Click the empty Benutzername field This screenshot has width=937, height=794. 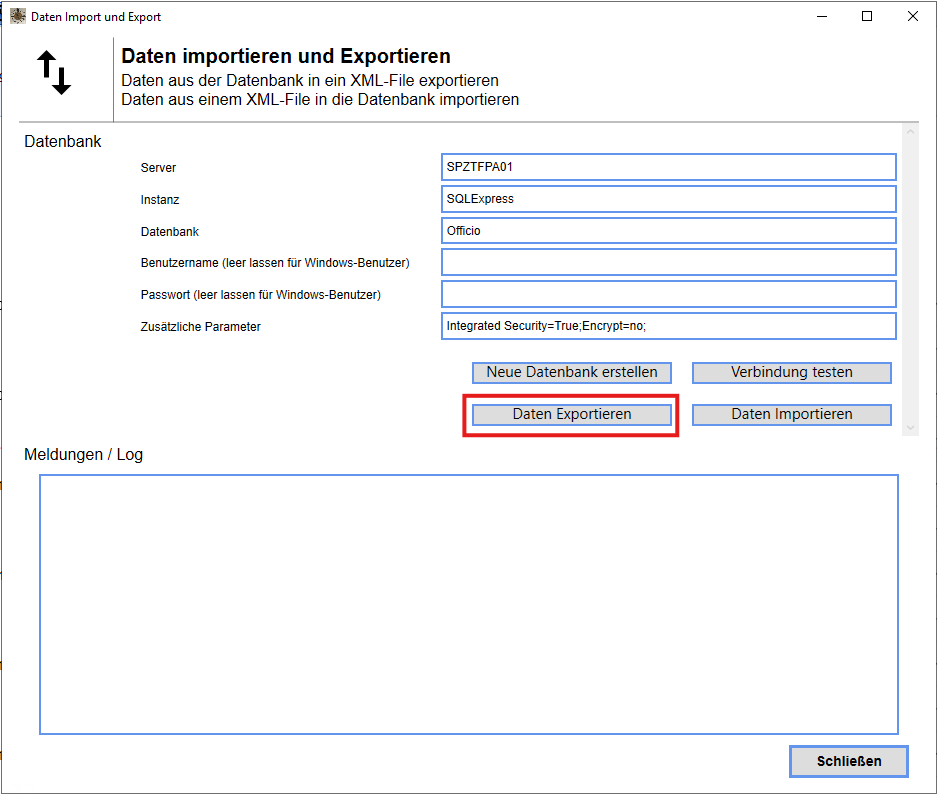667,262
